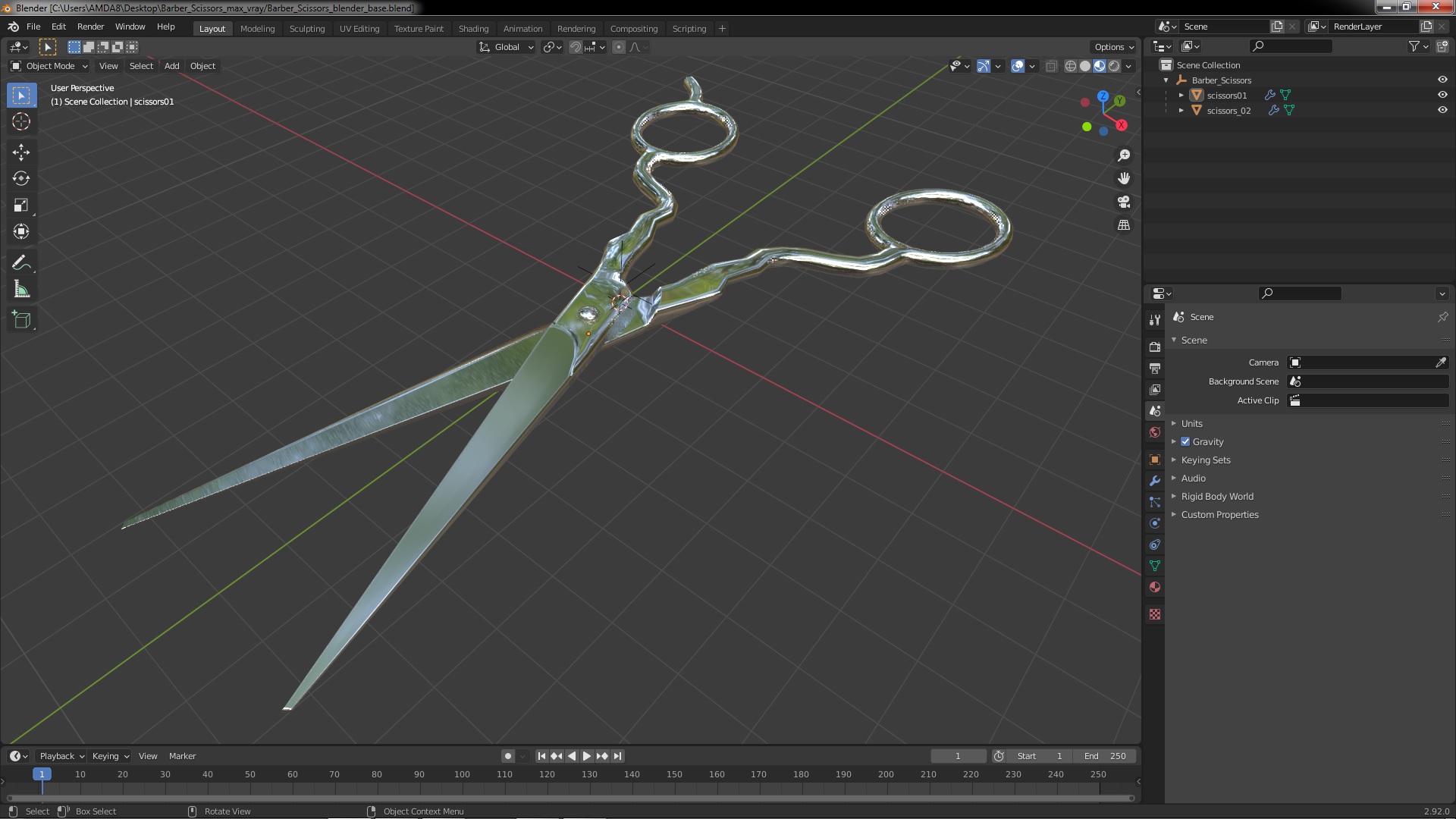
Task: Open the Material properties tab
Action: (x=1155, y=587)
